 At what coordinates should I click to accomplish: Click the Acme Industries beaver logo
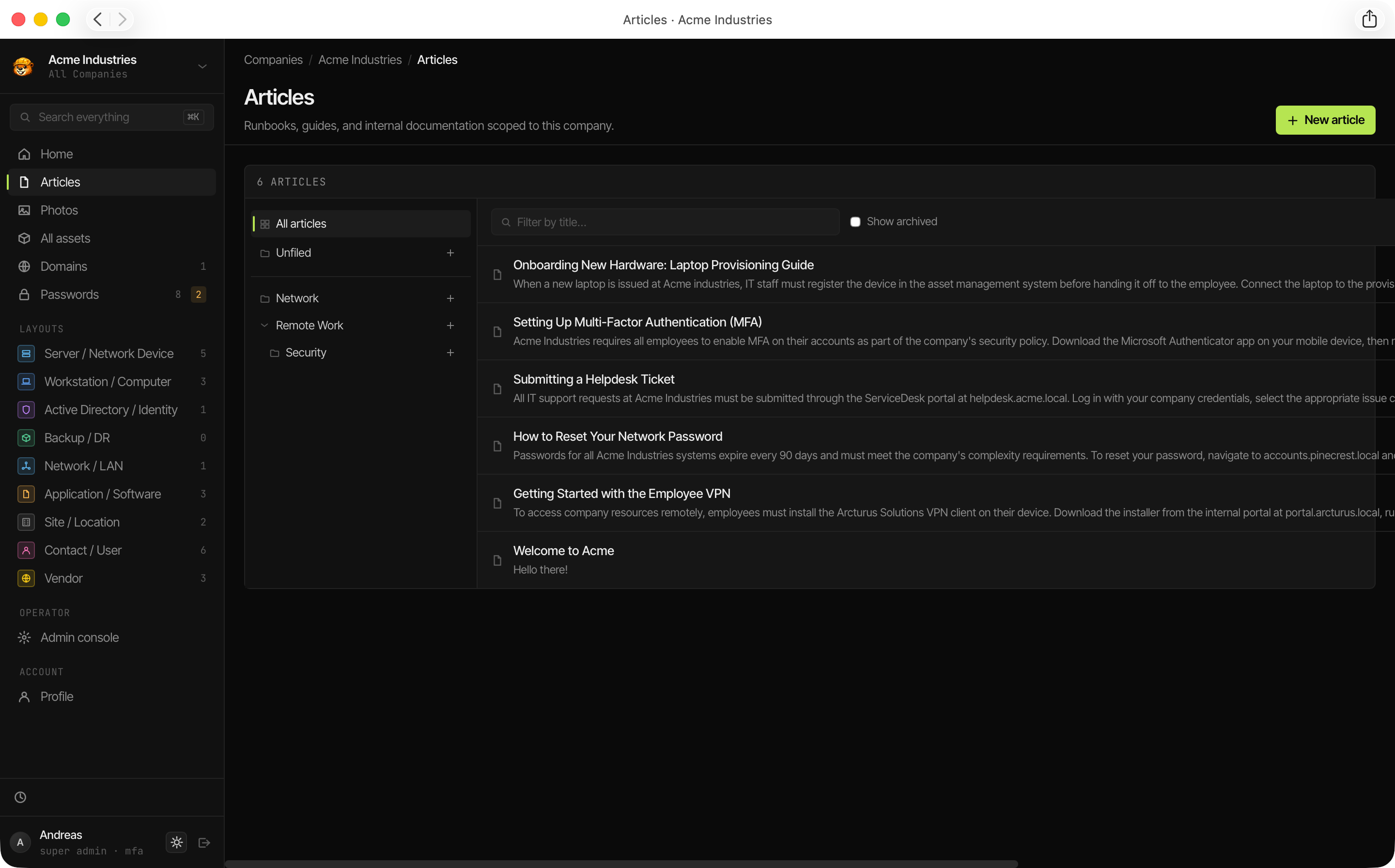point(24,66)
